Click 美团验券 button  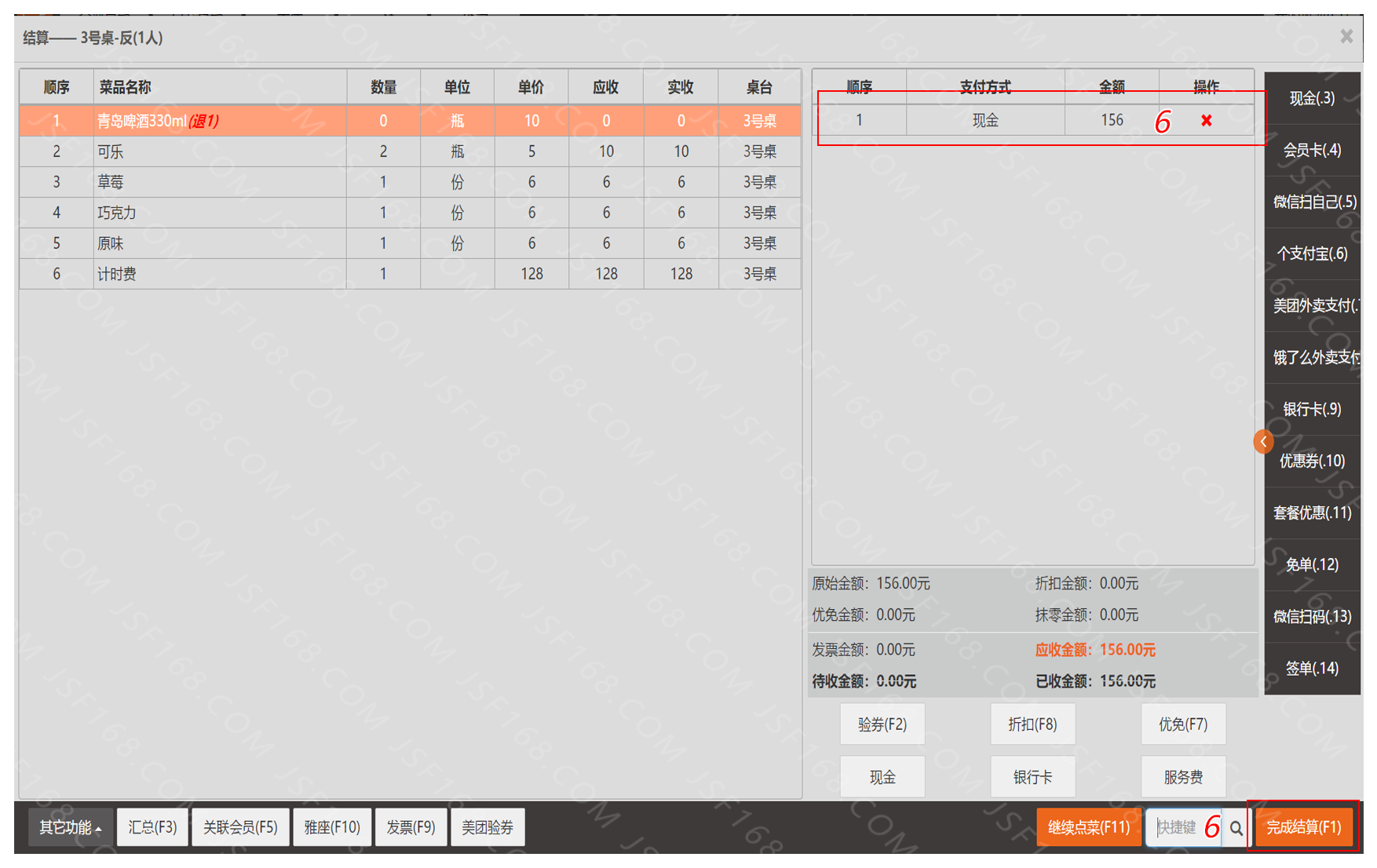coord(488,827)
